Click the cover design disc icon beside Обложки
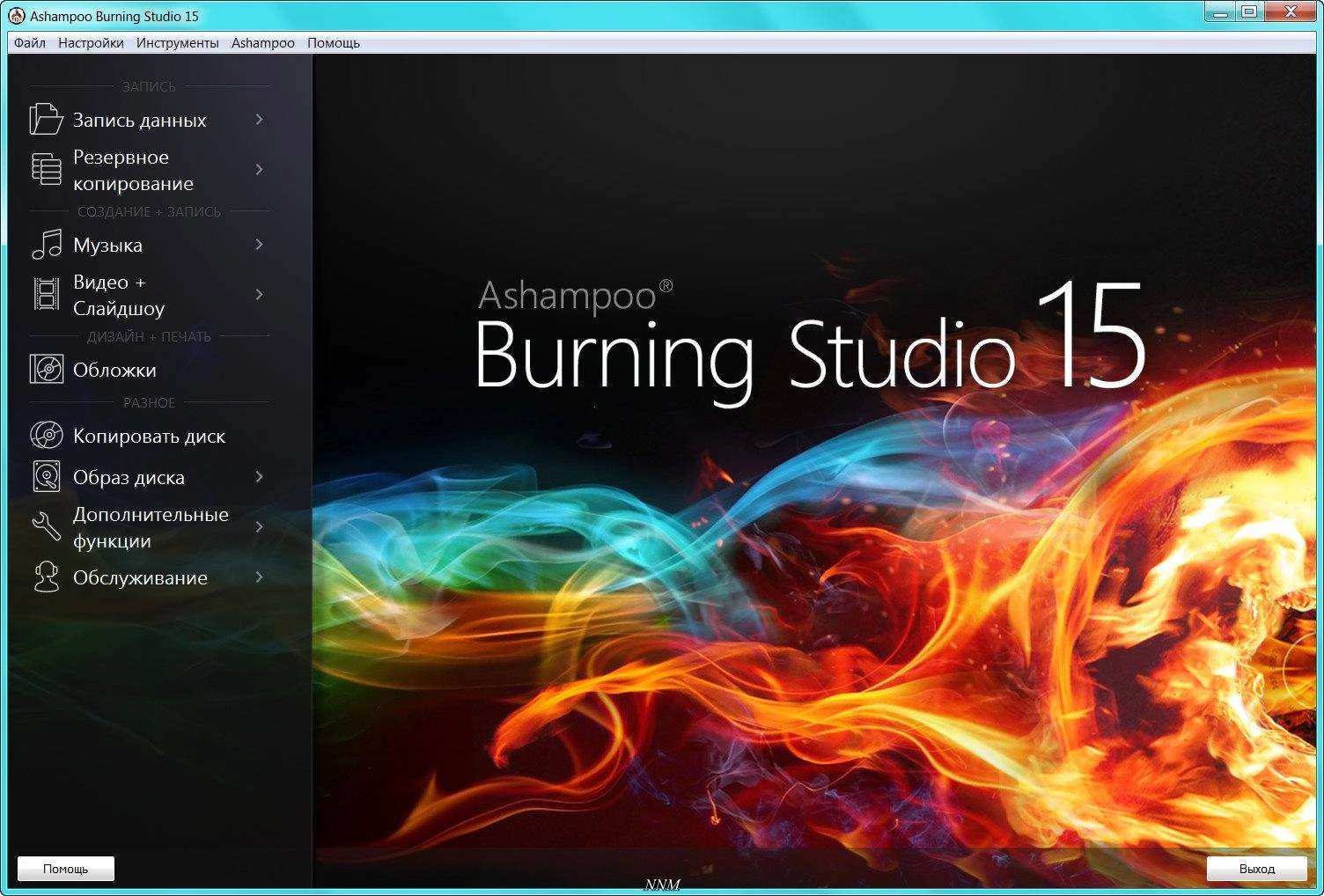Image resolution: width=1324 pixels, height=896 pixels. pos(47,369)
